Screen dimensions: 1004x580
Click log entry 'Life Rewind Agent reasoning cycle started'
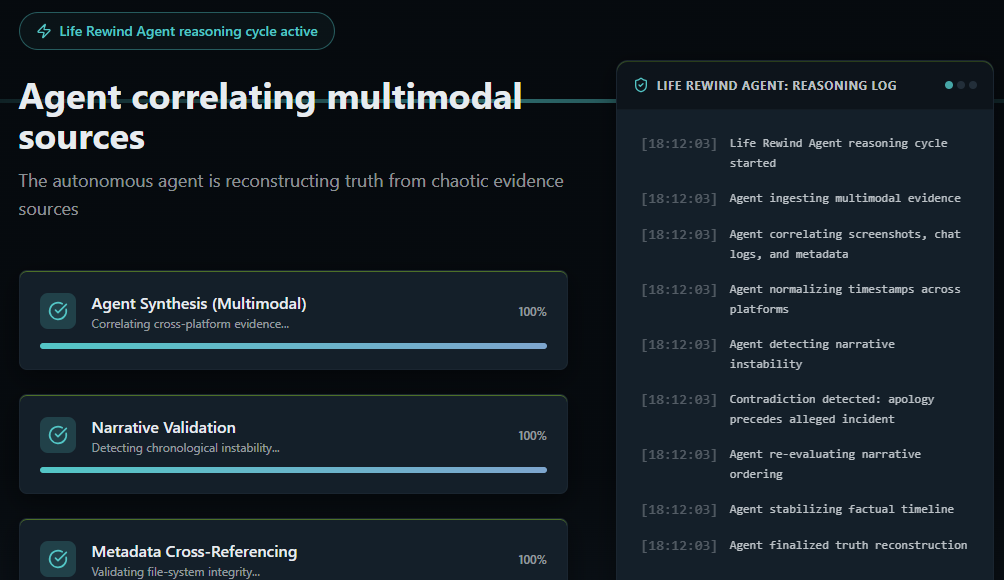point(838,153)
